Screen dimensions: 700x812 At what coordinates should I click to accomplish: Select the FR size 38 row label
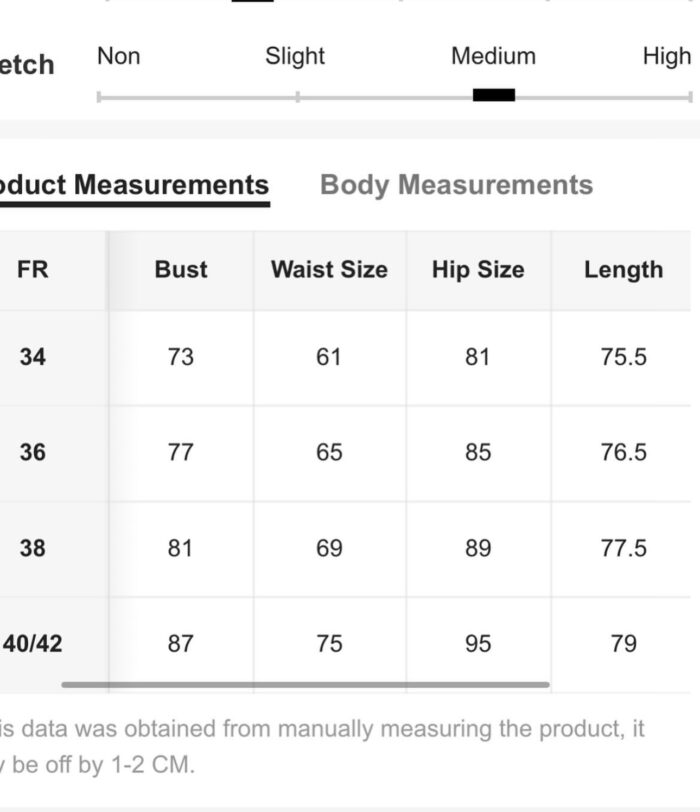33,548
